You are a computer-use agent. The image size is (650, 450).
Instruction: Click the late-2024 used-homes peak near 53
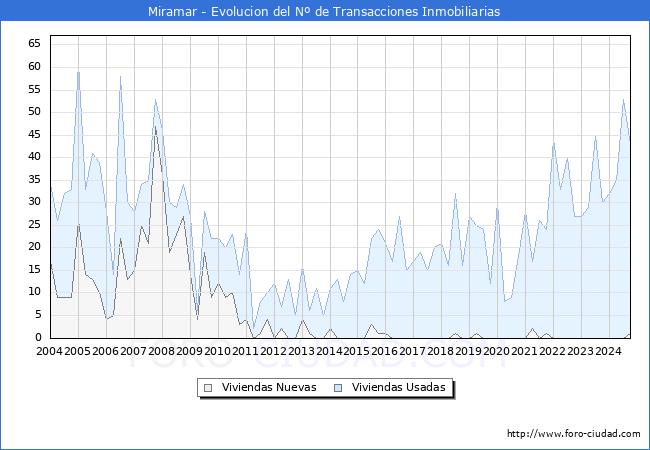(x=623, y=99)
